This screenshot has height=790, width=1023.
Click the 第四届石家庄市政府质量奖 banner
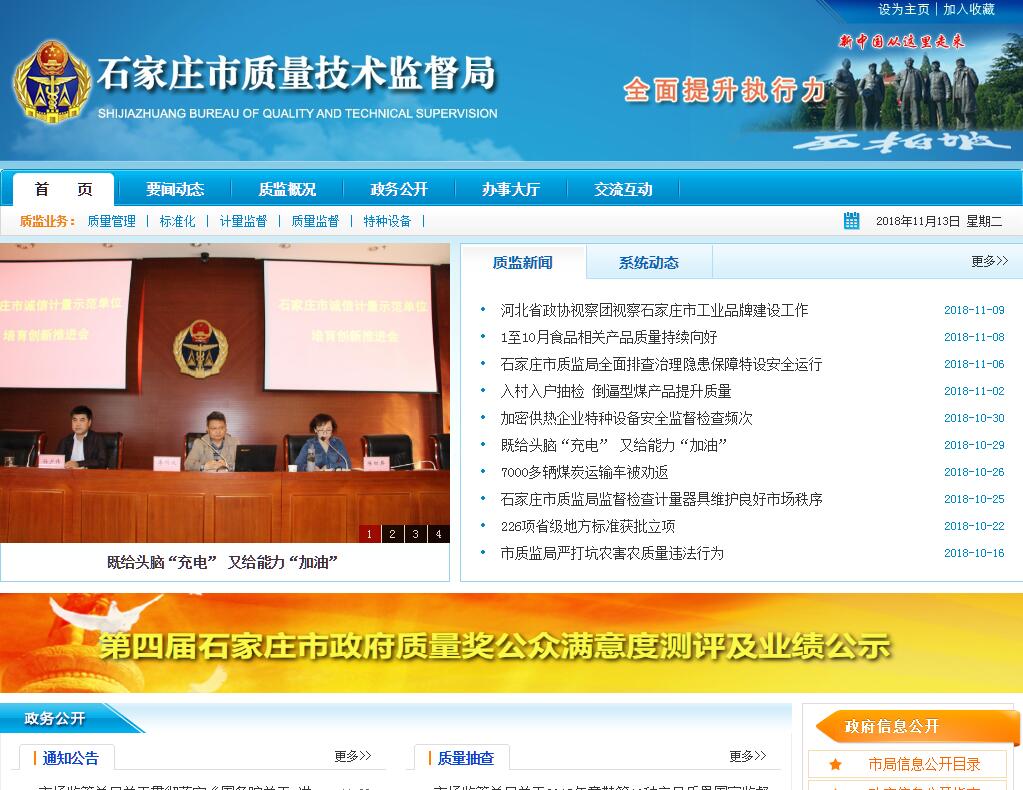coord(511,643)
